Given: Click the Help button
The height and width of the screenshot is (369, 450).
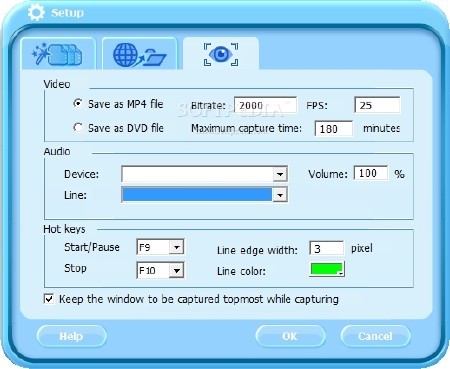Looking at the screenshot, I should click(71, 336).
